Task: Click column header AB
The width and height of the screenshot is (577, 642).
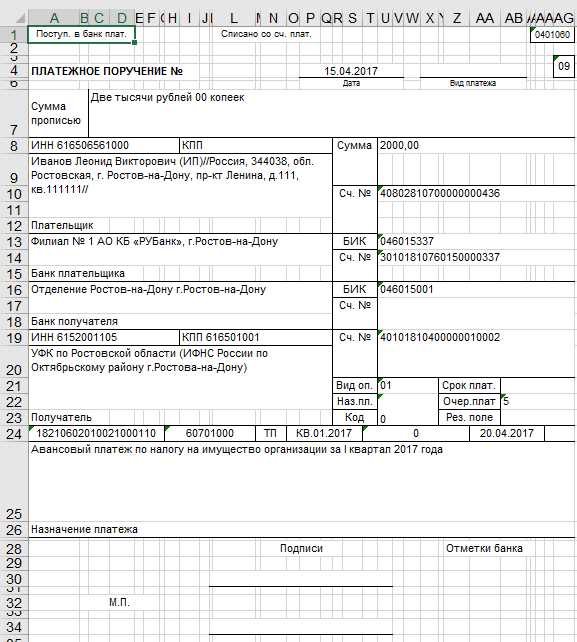Action: [514, 18]
